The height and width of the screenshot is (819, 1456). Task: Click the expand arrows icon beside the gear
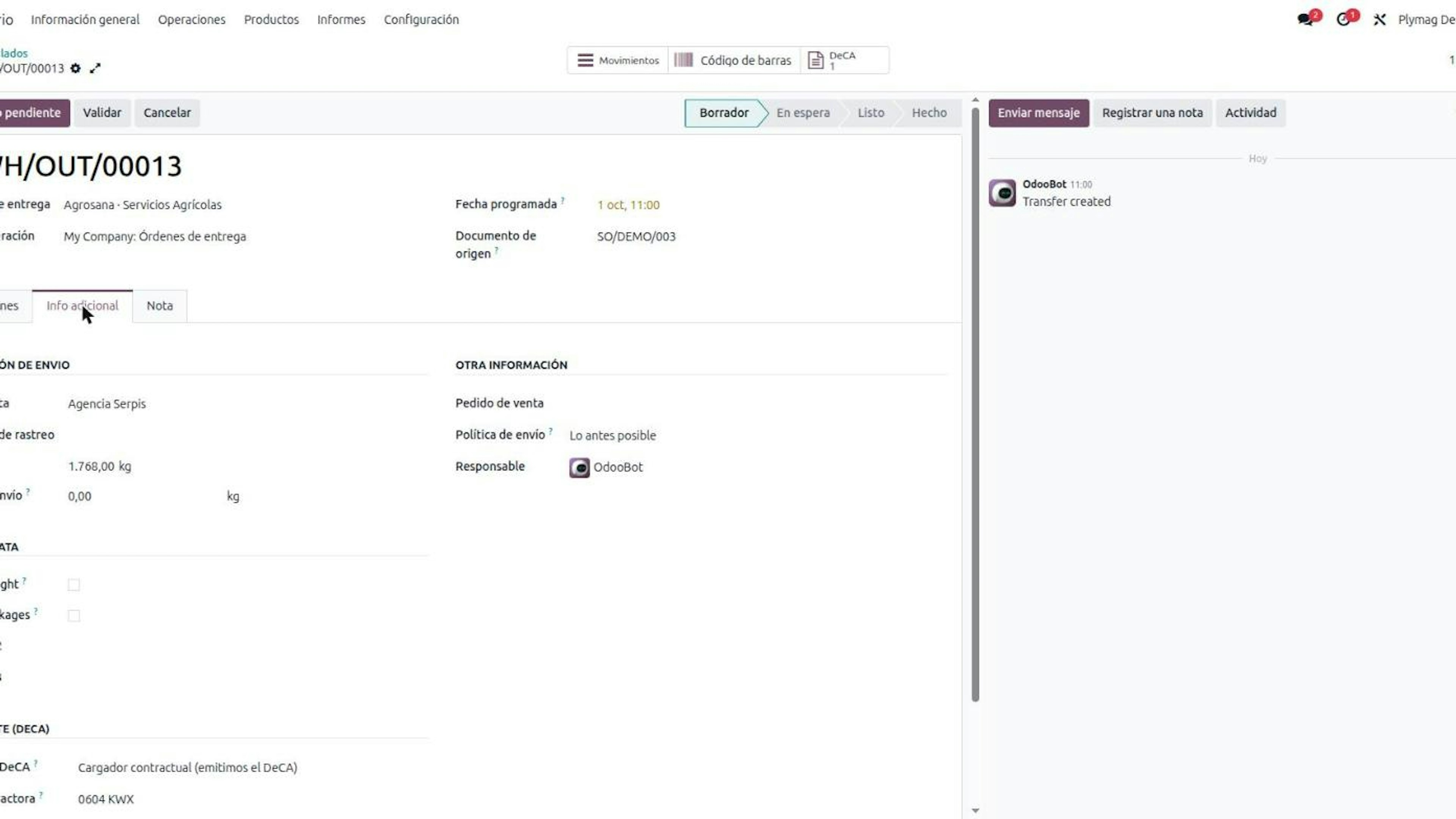96,68
